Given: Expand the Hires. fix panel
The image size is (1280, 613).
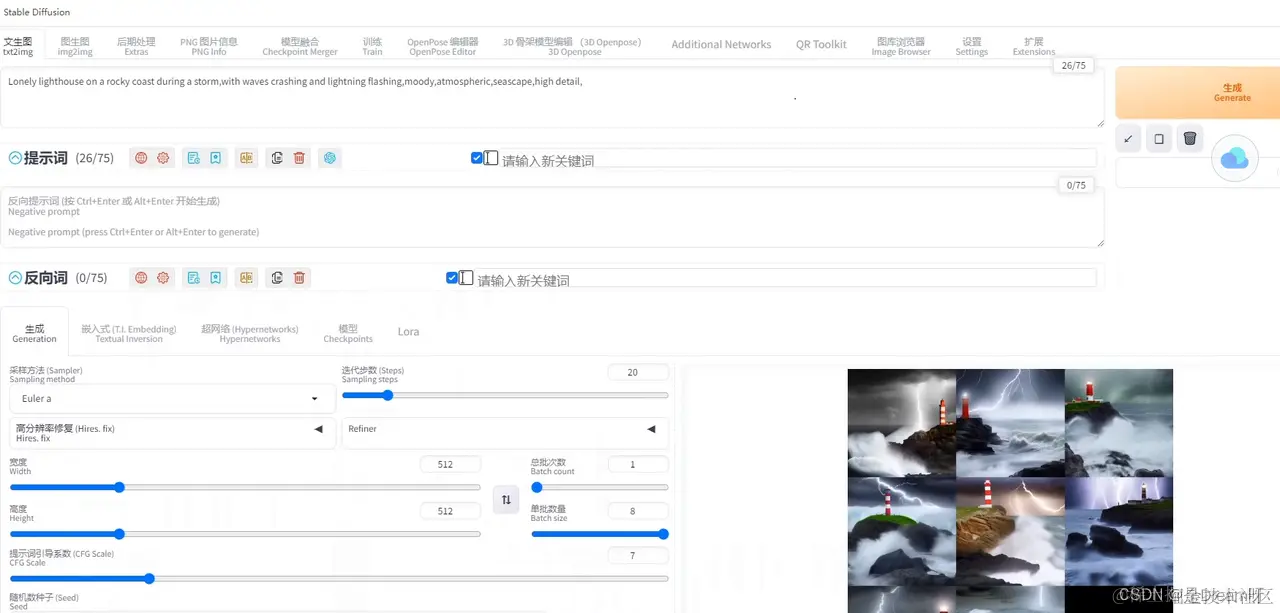Looking at the screenshot, I should click(172, 433).
